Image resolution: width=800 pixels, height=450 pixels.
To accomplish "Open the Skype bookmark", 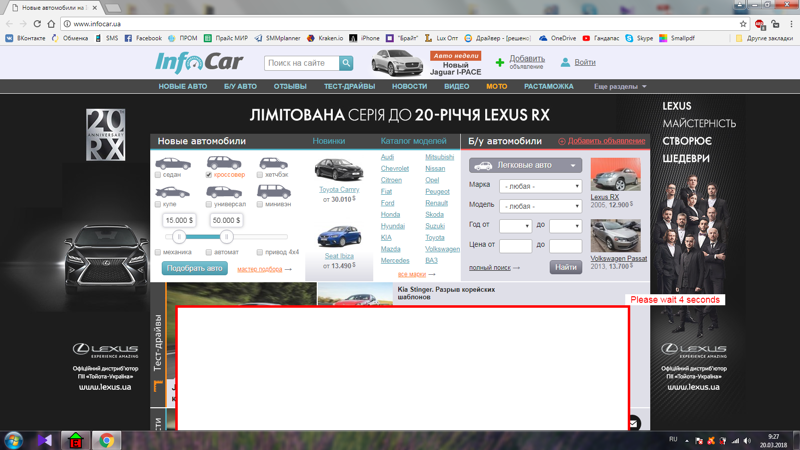I will [639, 38].
